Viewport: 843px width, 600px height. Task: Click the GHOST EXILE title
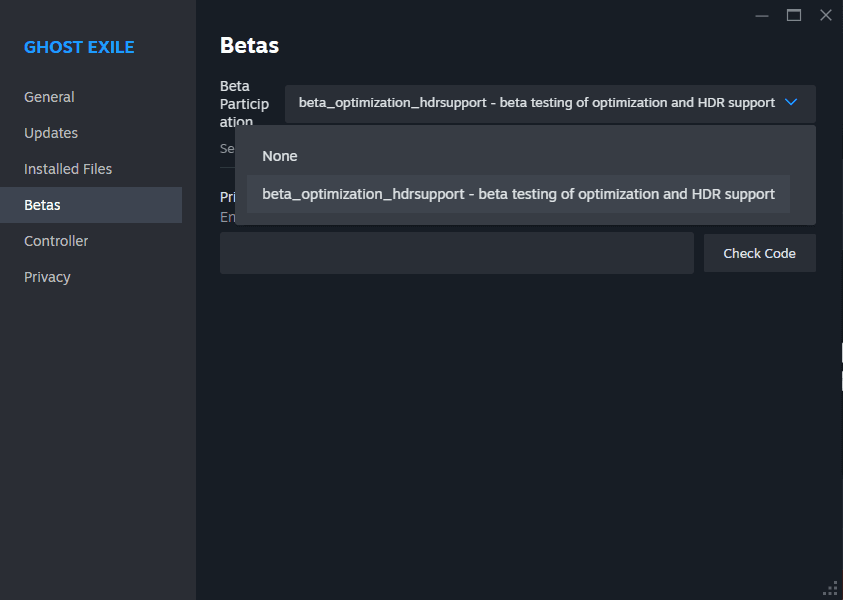click(x=79, y=47)
